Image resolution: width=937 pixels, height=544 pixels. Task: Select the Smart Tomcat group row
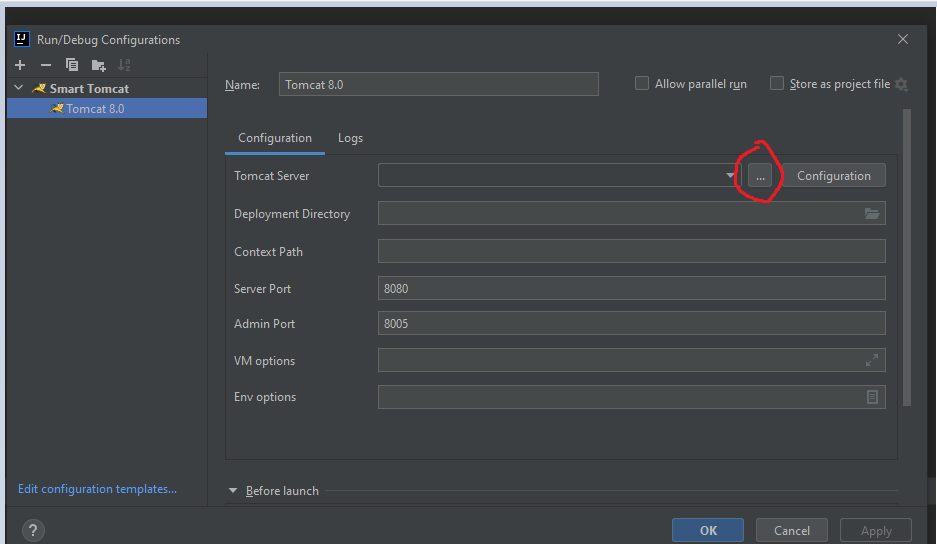coord(107,88)
